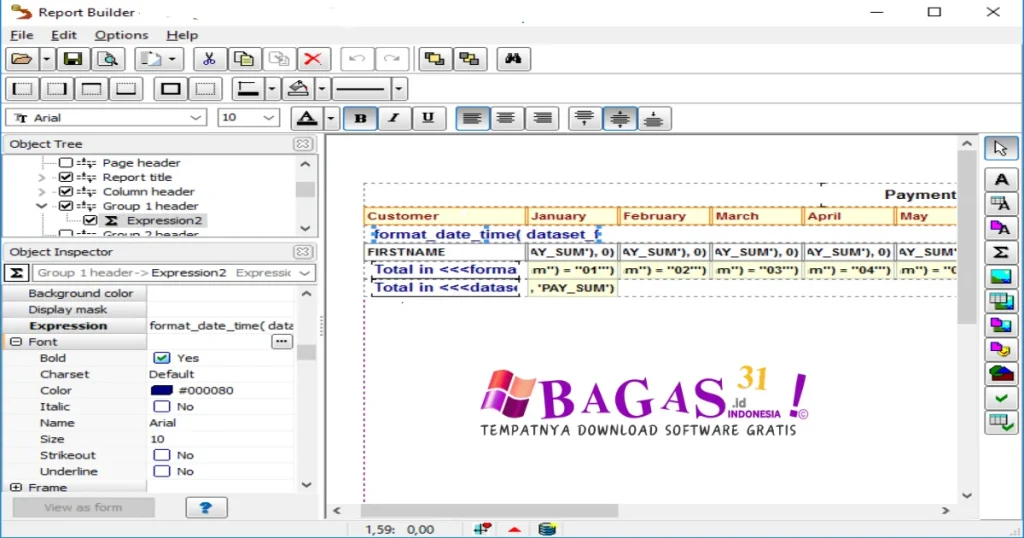The height and width of the screenshot is (538, 1024).
Task: Toggle bold formatting button
Action: (x=360, y=118)
